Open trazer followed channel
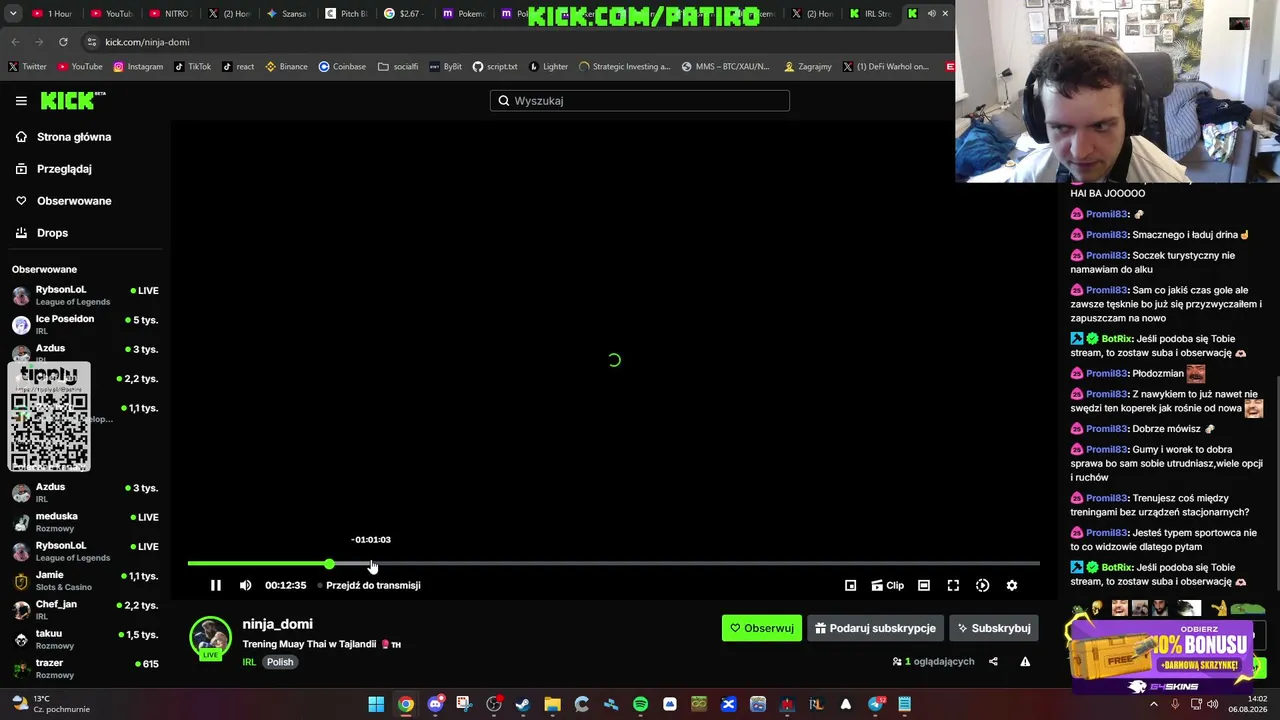The width and height of the screenshot is (1280, 720). [x=85, y=668]
